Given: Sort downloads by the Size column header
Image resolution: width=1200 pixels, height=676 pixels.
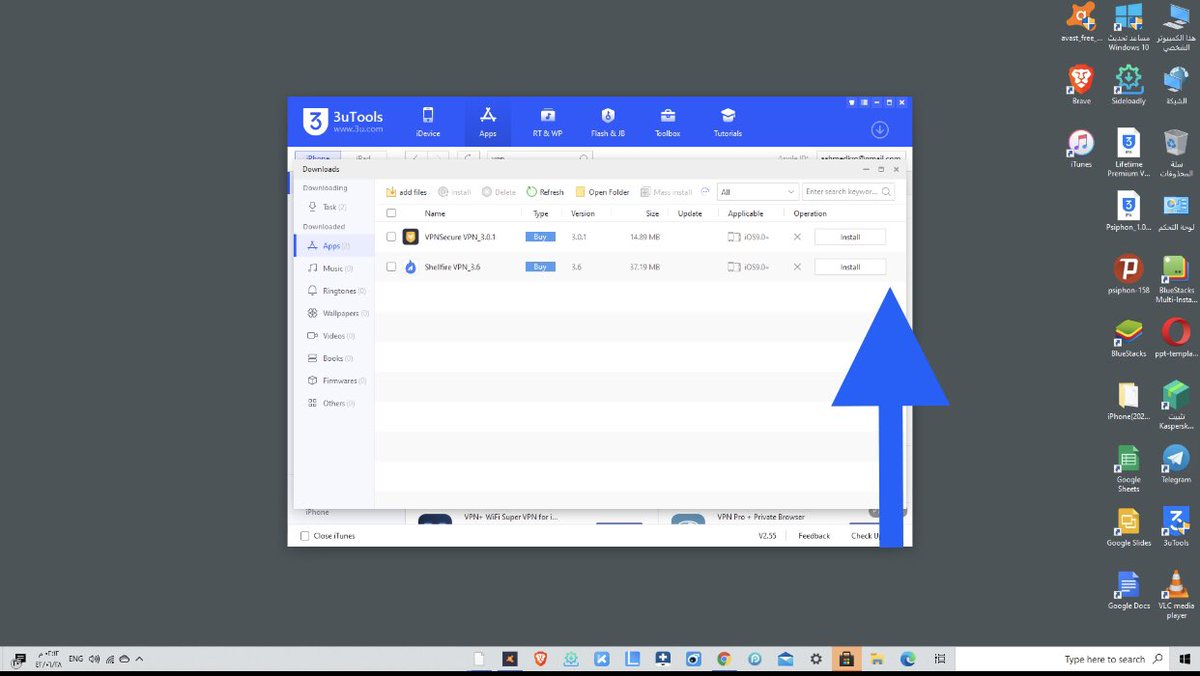Looking at the screenshot, I should click(652, 213).
